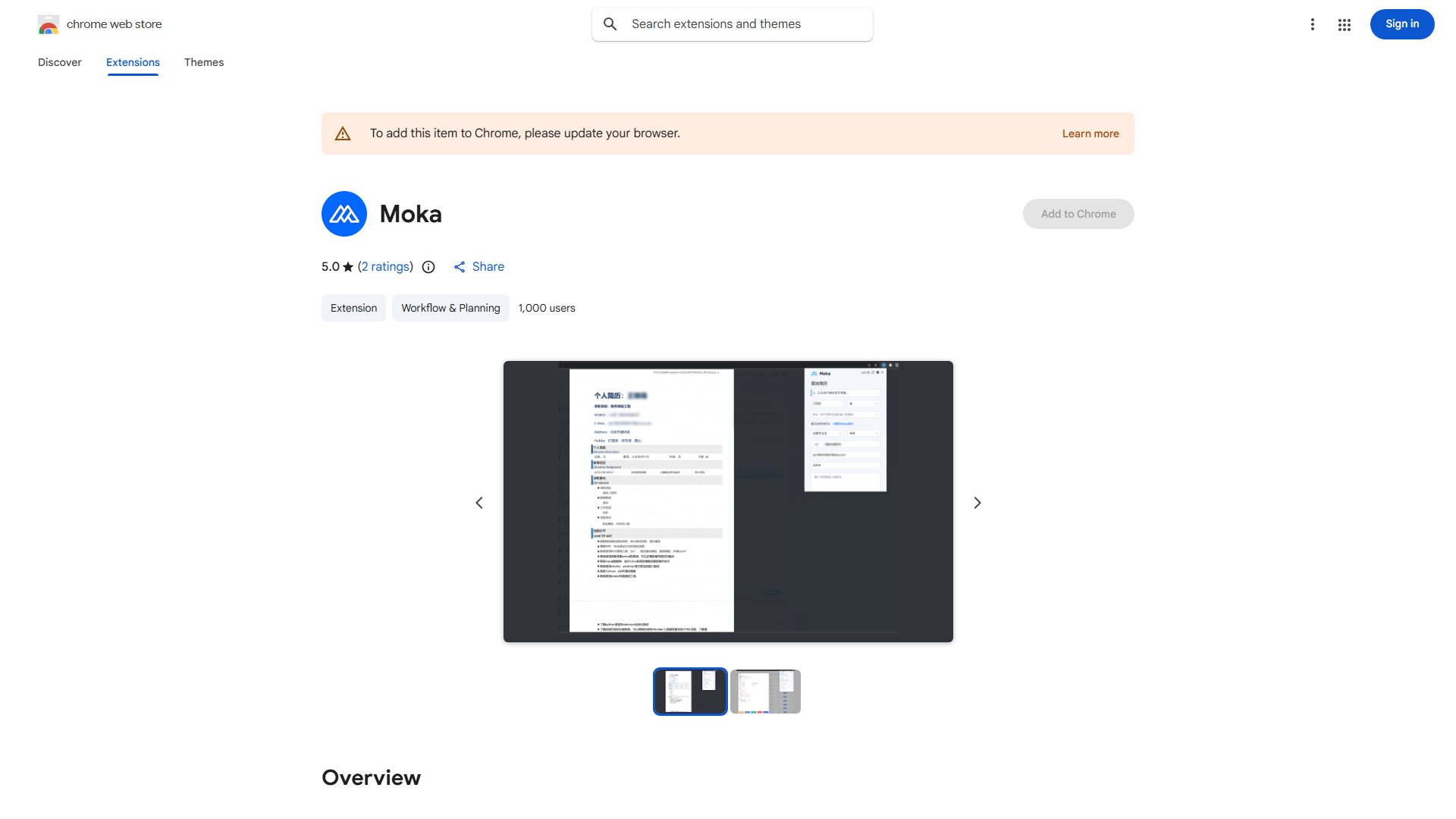
Task: Click the Chrome Web Store logo
Action: 49,24
